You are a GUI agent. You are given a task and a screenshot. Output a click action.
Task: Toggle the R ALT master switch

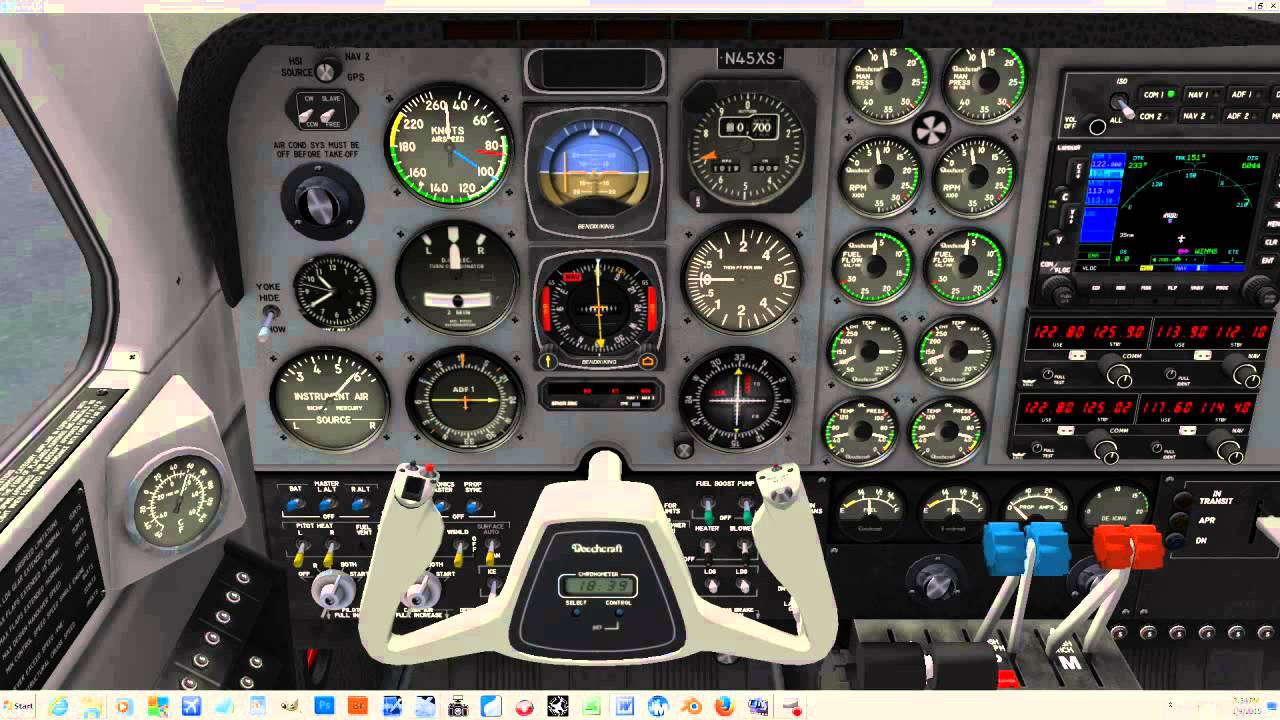point(360,504)
